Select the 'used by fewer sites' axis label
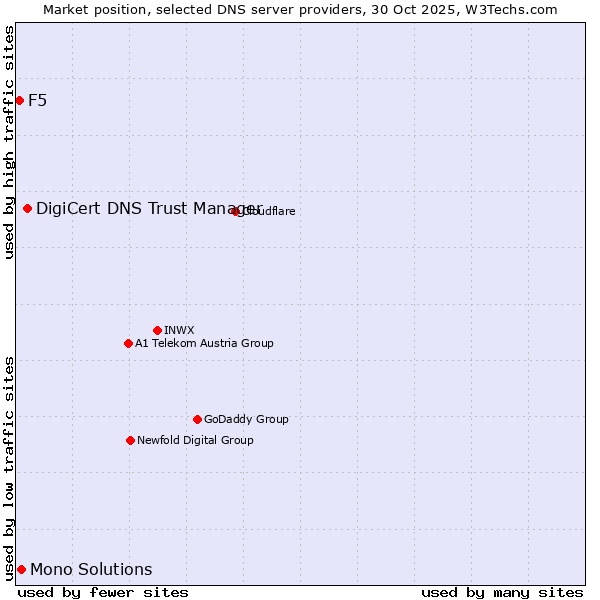The height and width of the screenshot is (600, 600). click(103, 592)
